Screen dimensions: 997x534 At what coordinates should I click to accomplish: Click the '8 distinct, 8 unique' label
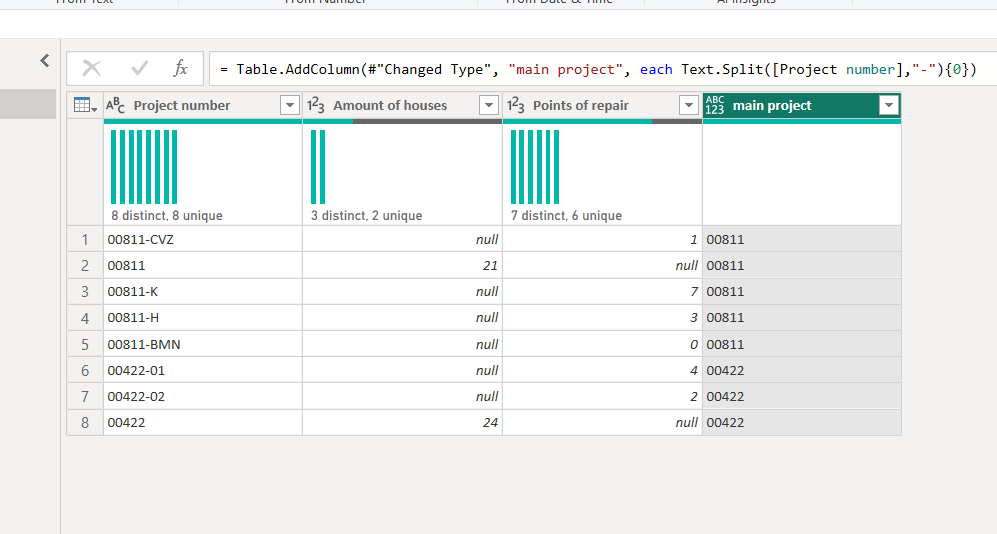pyautogui.click(x=167, y=216)
